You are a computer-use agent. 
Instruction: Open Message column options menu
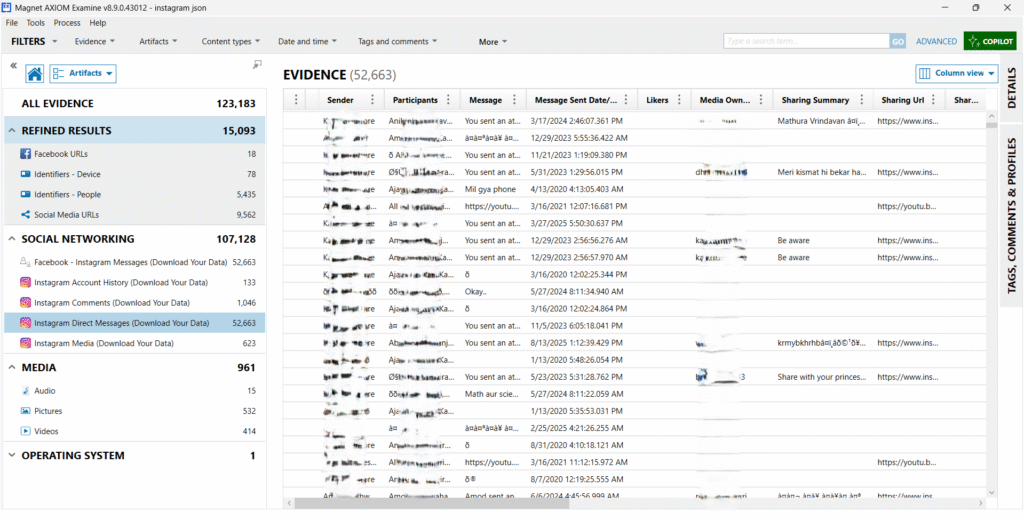coord(514,100)
